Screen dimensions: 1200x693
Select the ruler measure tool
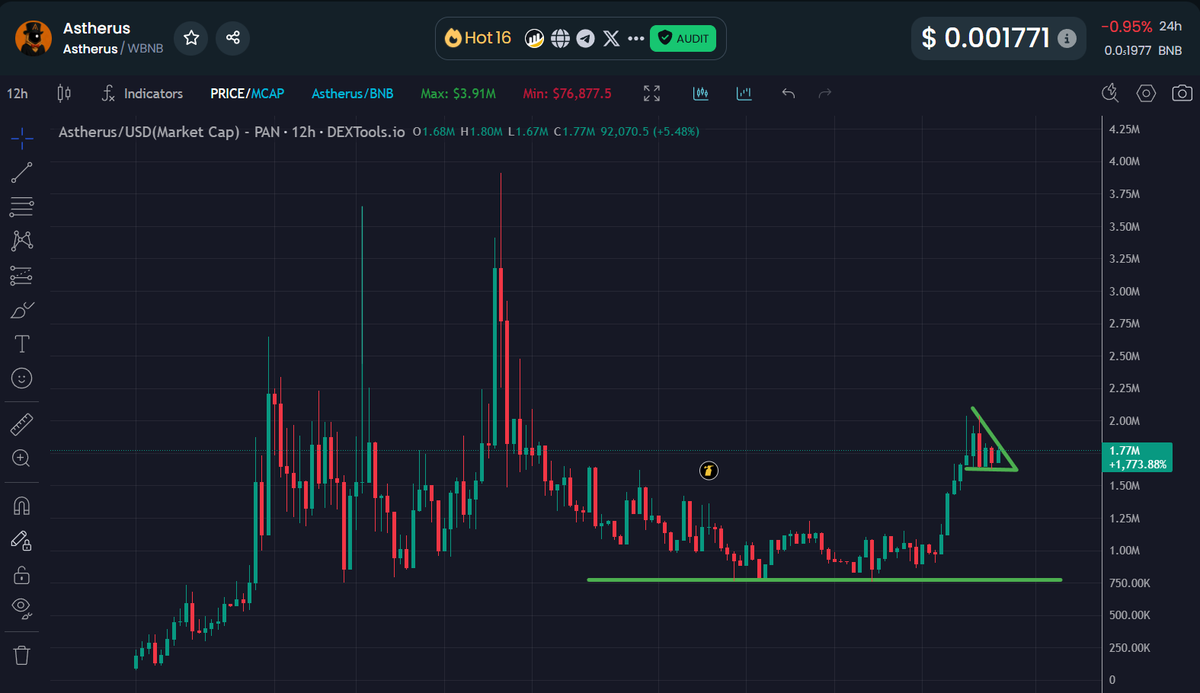22,424
